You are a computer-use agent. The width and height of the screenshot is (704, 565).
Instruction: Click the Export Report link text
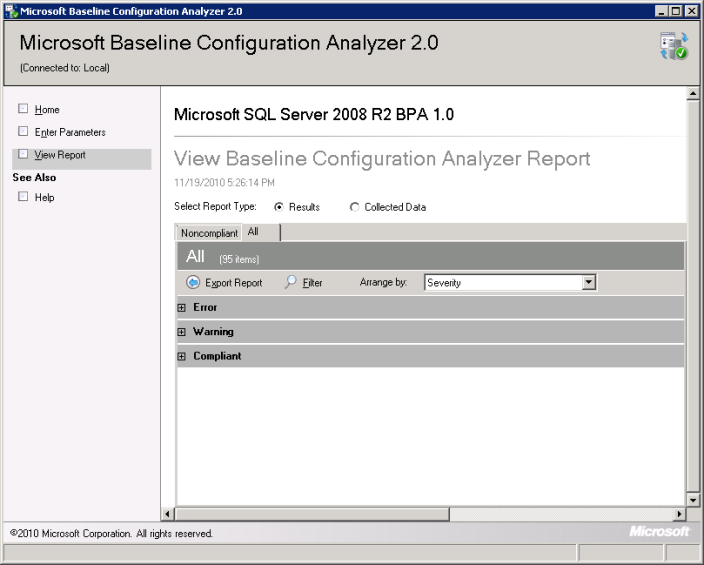tap(233, 283)
